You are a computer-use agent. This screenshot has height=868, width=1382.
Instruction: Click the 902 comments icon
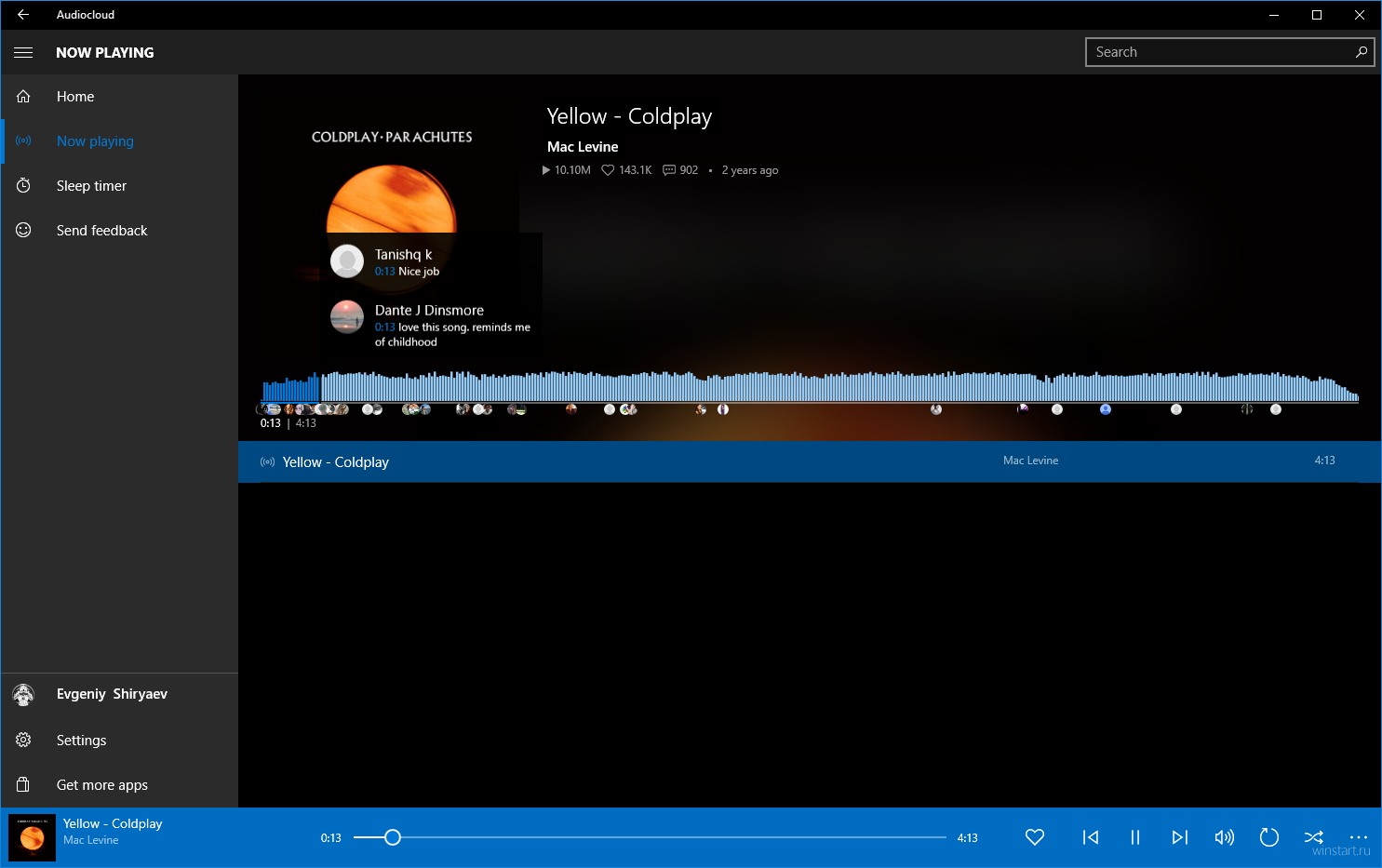point(669,170)
